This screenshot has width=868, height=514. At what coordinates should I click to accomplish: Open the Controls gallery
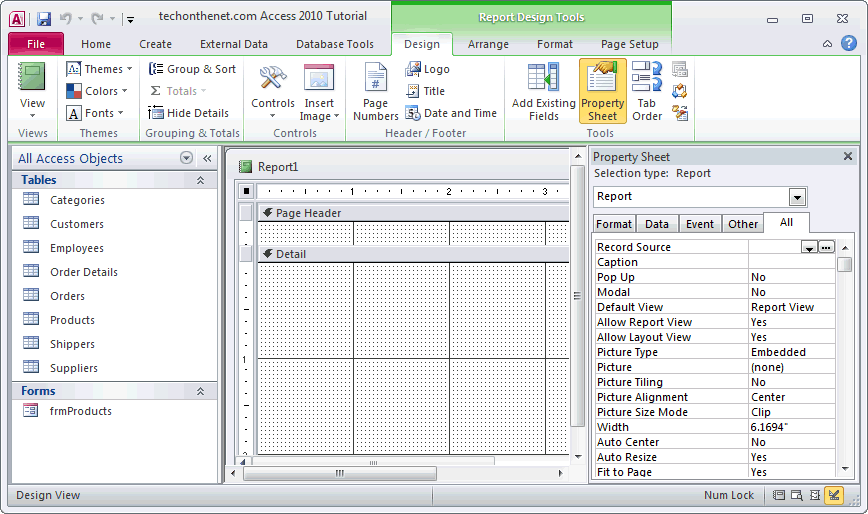(x=272, y=92)
